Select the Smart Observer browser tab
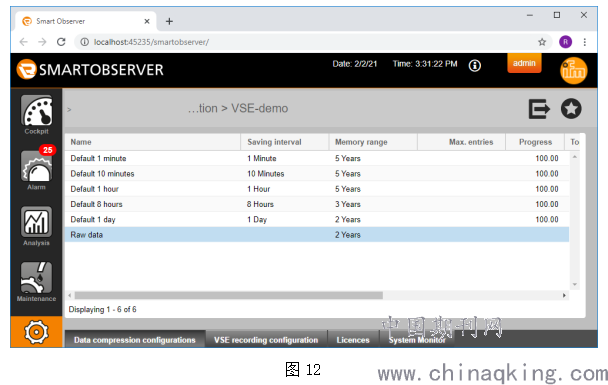Screen dimensions: 608x385 pos(86,21)
